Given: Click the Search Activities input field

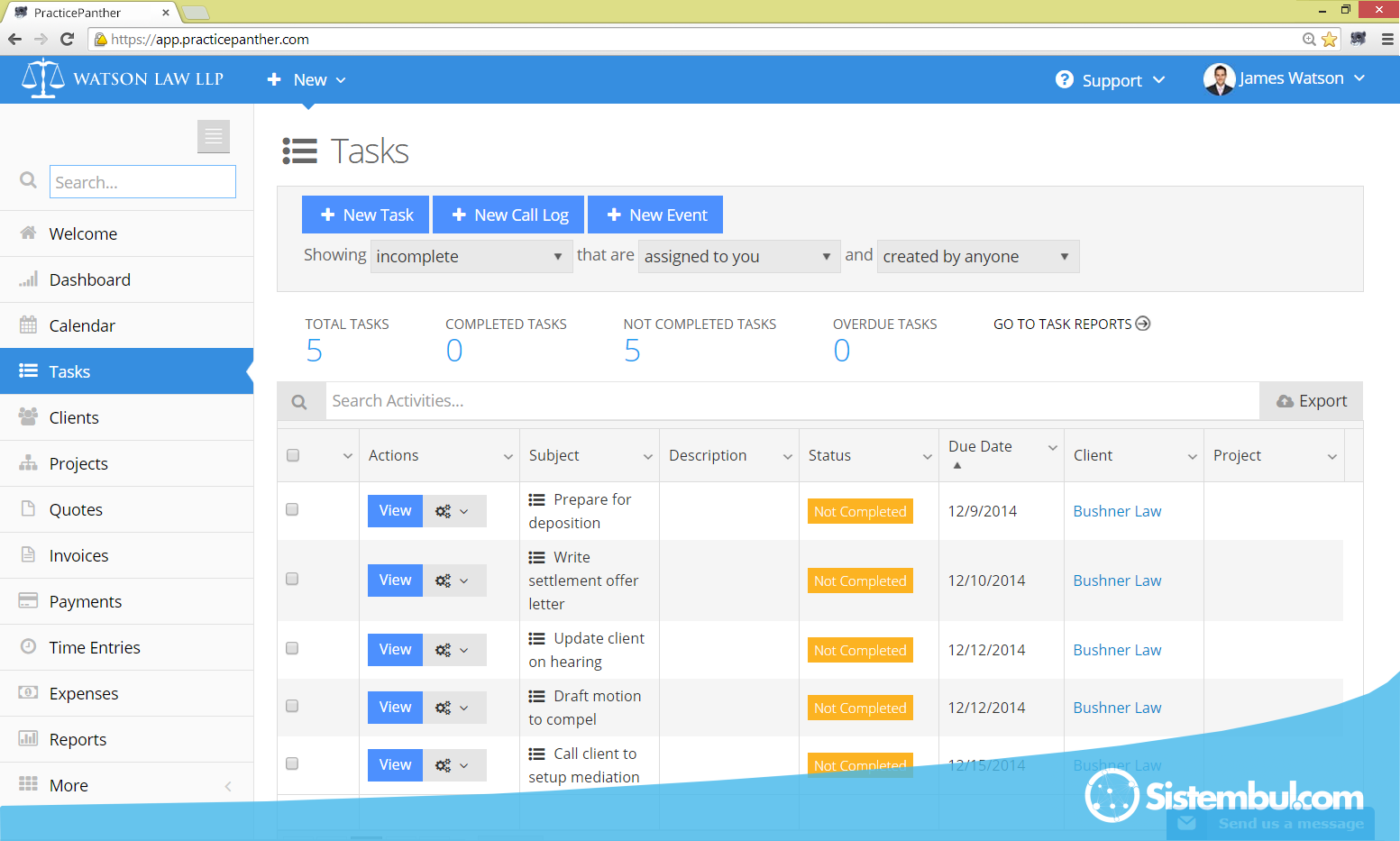Looking at the screenshot, I should pyautogui.click(x=792, y=401).
